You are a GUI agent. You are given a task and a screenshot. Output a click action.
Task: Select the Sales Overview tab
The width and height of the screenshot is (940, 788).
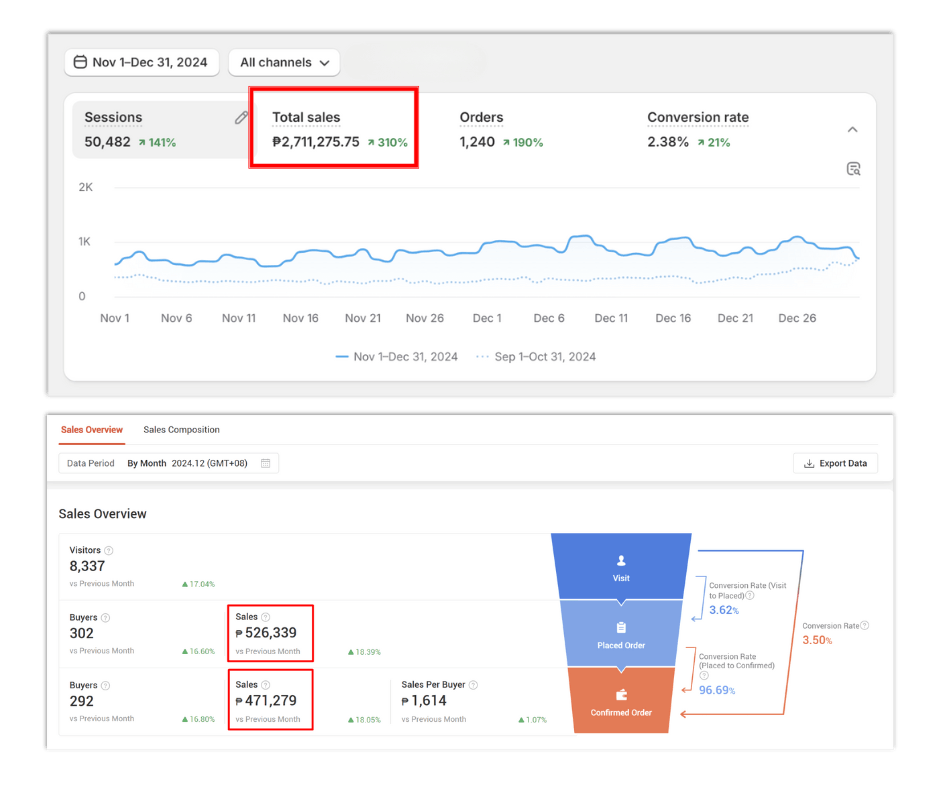92,430
